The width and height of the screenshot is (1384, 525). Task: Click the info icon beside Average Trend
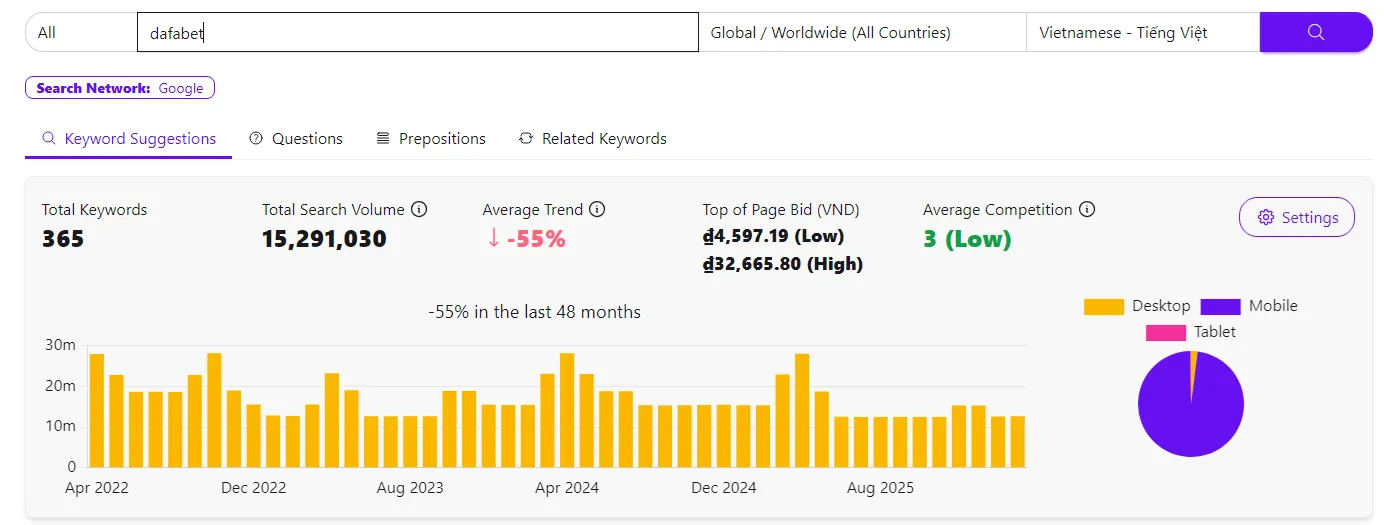pyautogui.click(x=597, y=210)
